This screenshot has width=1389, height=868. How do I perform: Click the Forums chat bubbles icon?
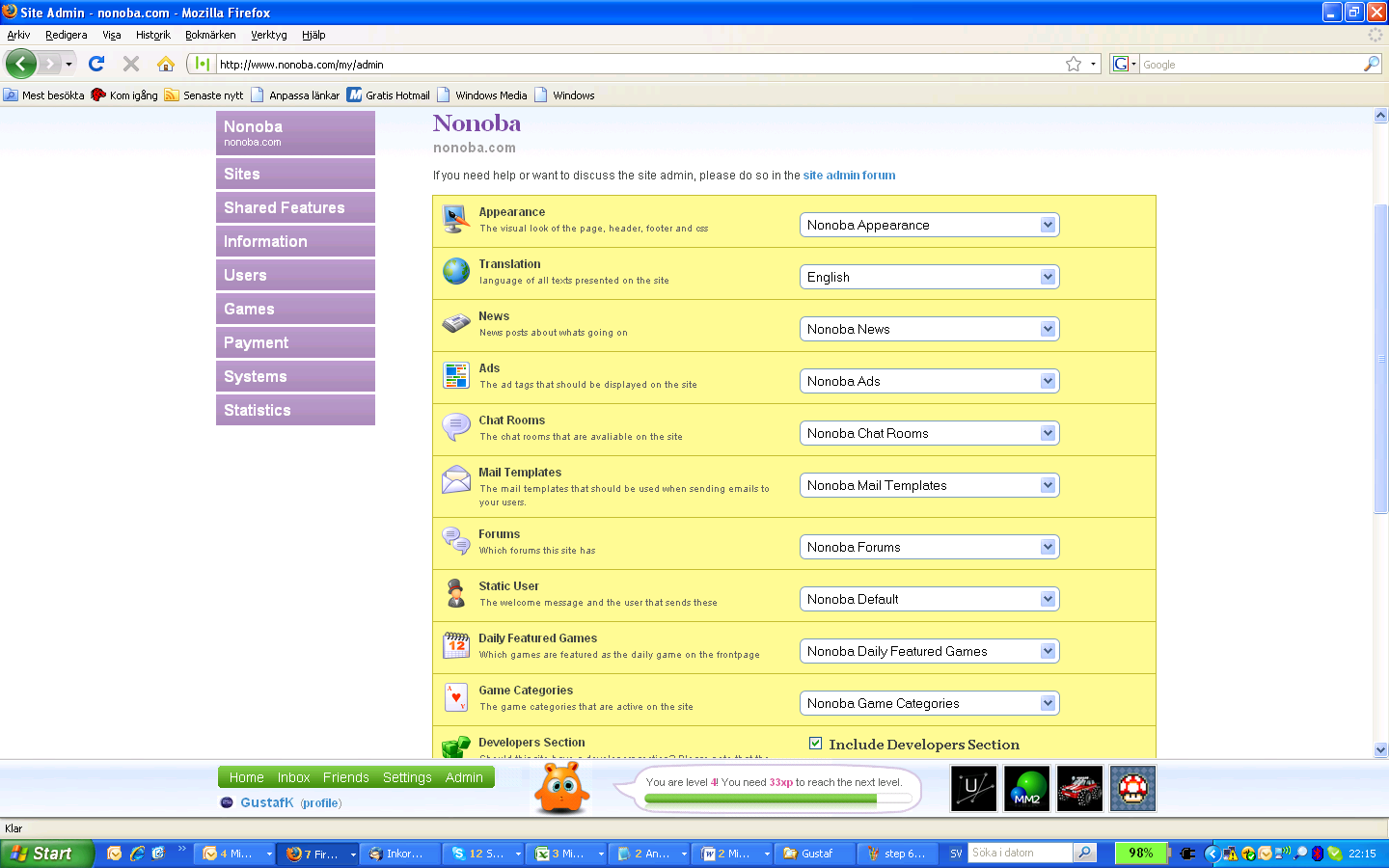click(456, 540)
